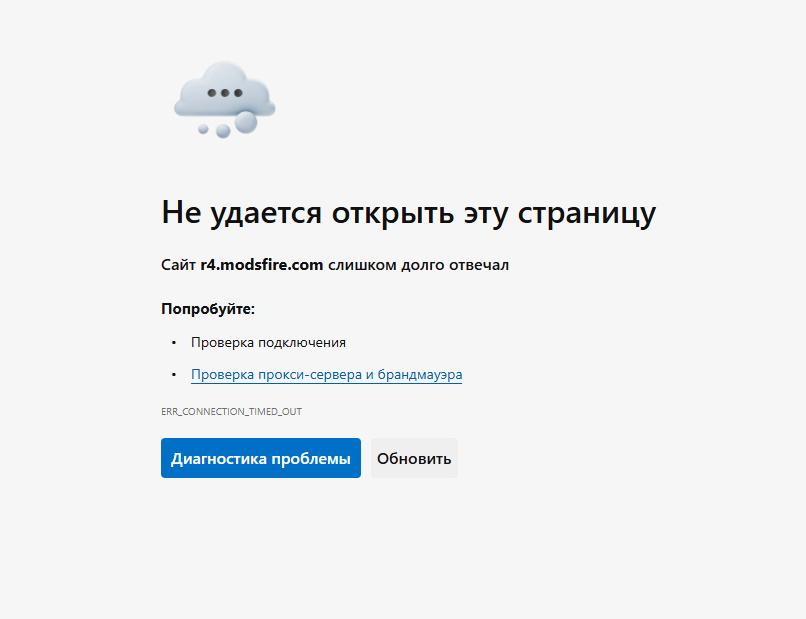Click the bold r4.modsfire.com domain name

pos(261,265)
